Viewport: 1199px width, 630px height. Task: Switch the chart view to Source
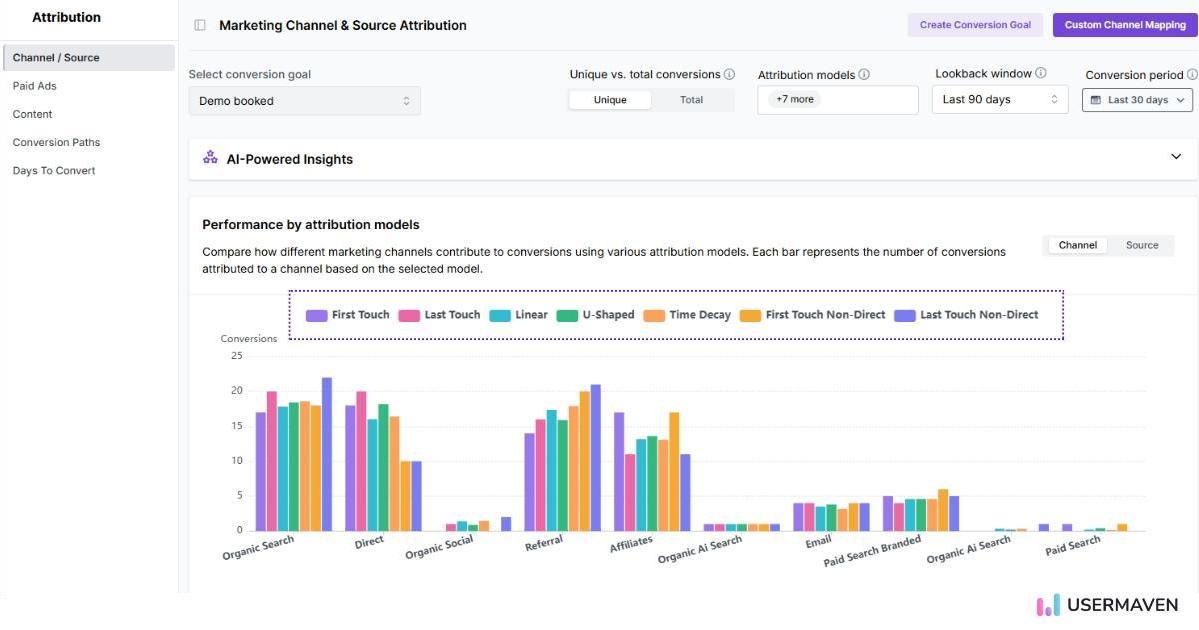(x=1142, y=244)
